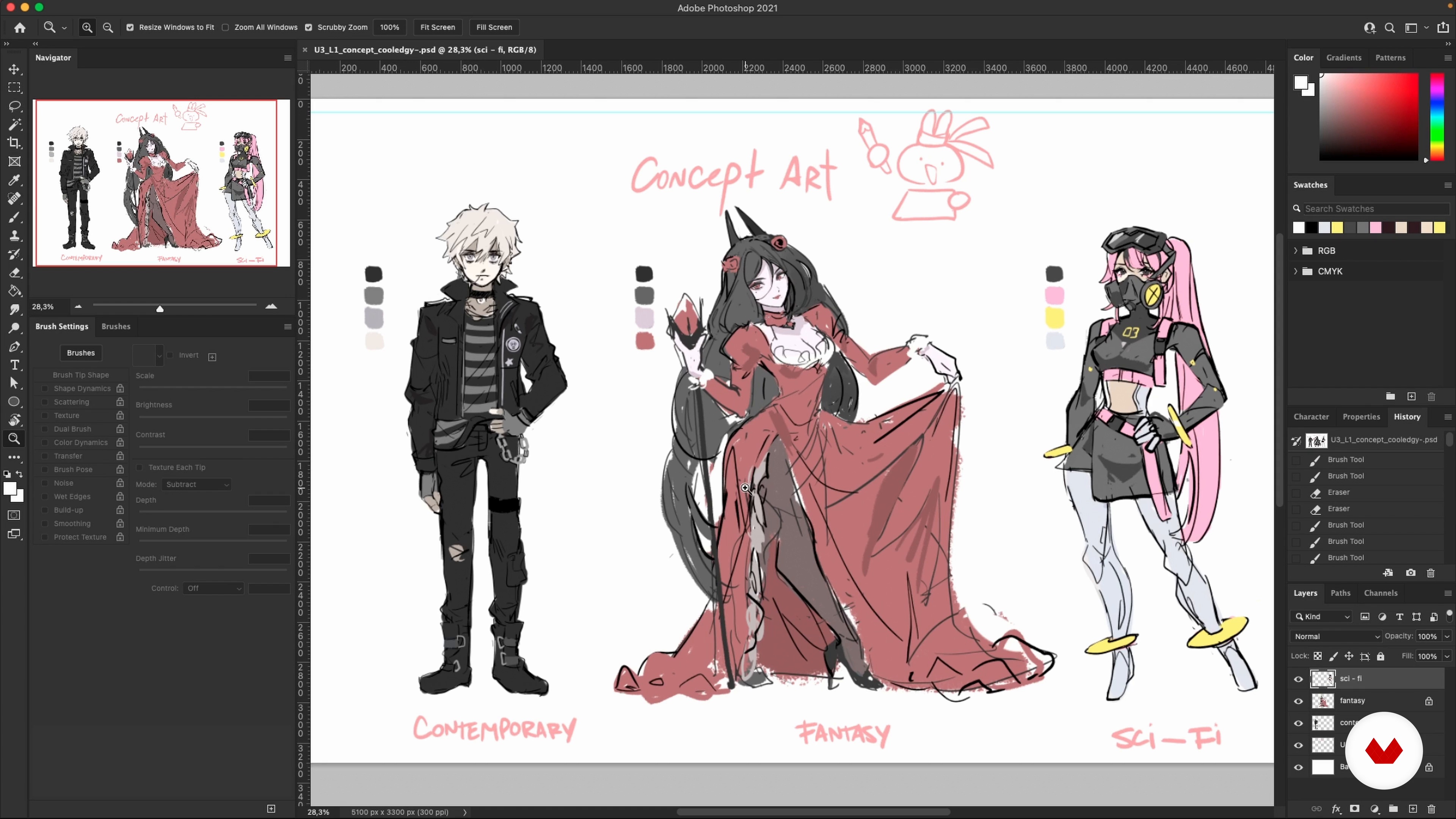The height and width of the screenshot is (819, 1456).
Task: Uncheck Resize Windows to Fit
Action: (130, 27)
